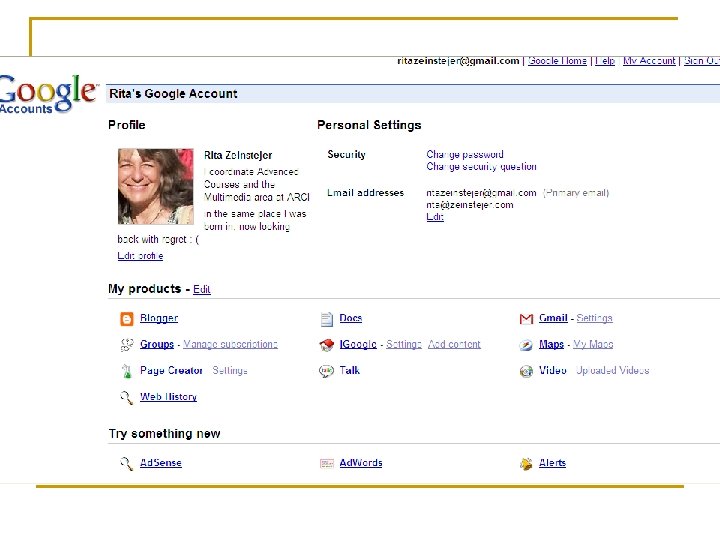Open the Blogger link
The image size is (720, 540).
[159, 318]
